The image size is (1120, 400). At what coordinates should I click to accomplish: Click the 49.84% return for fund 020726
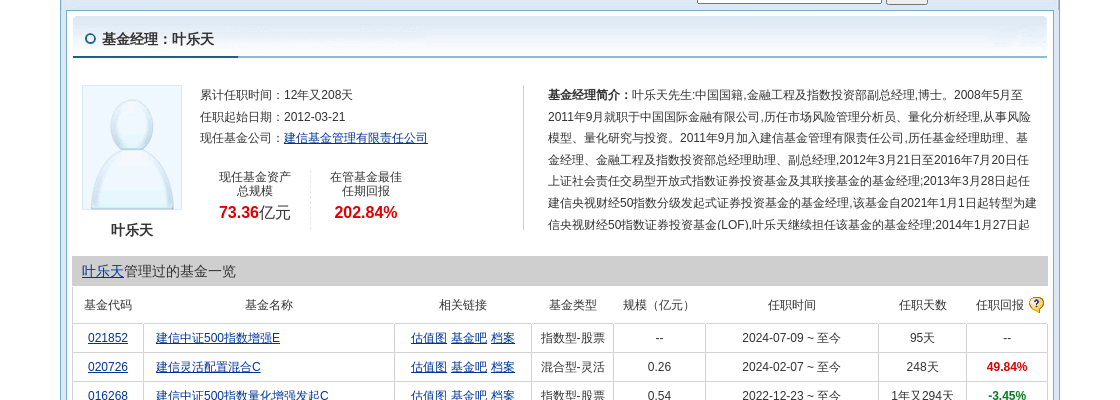point(1007,367)
